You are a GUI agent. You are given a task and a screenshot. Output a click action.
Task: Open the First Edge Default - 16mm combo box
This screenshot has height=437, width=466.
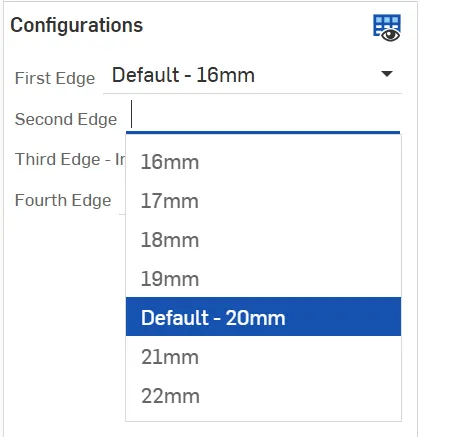point(252,75)
